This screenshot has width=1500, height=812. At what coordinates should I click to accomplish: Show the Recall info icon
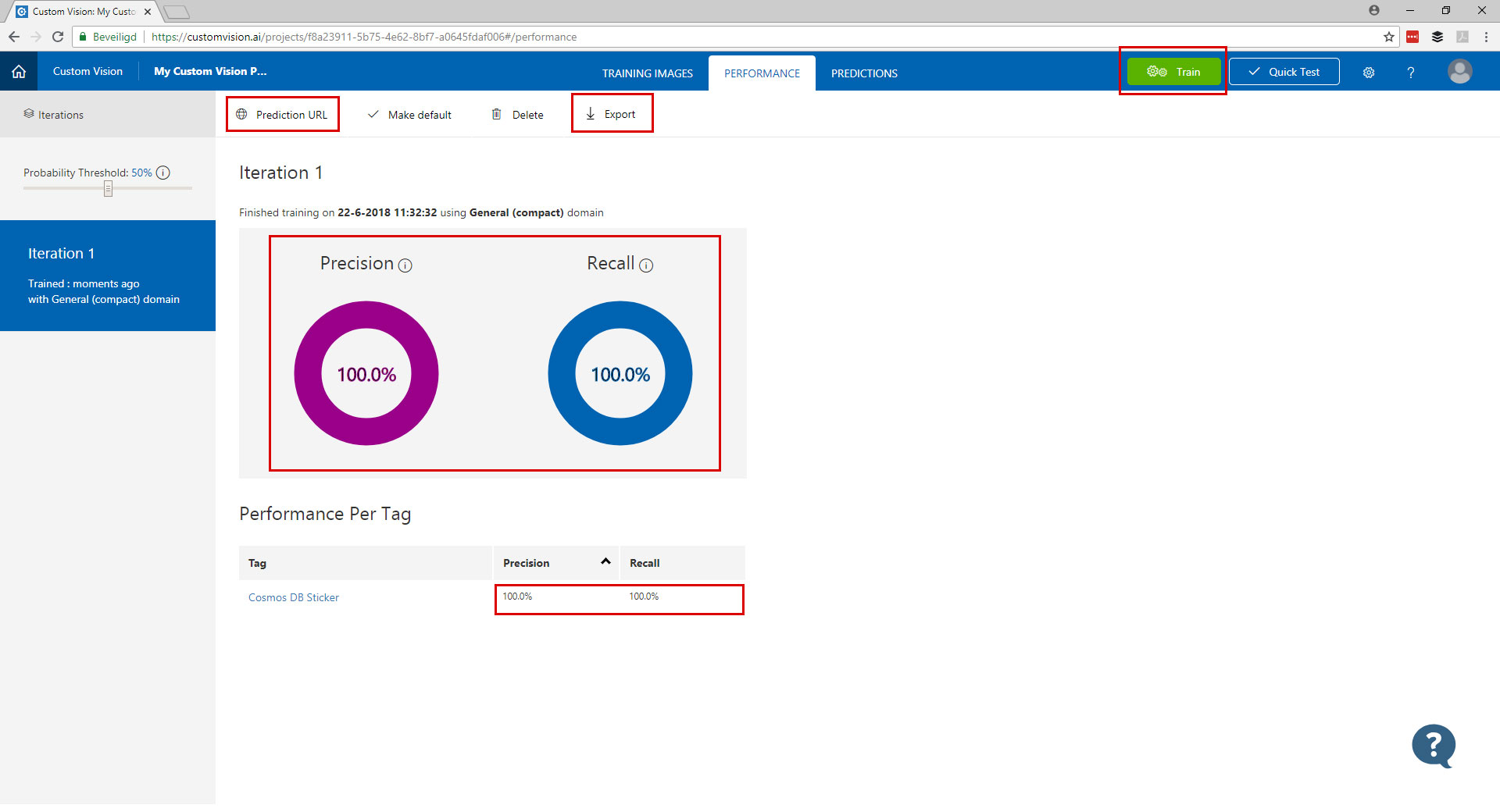click(646, 266)
